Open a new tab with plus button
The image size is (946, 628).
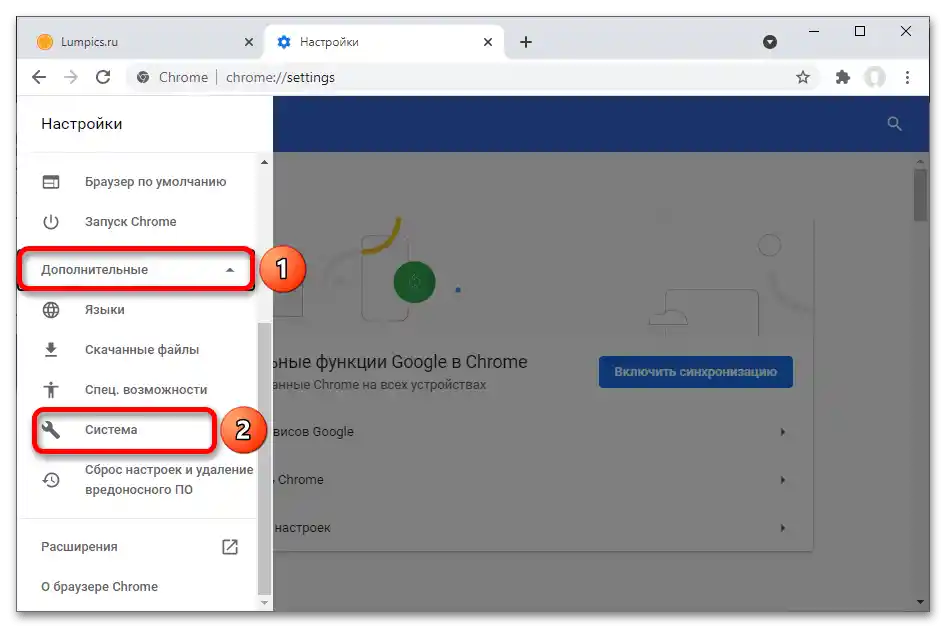coord(525,42)
